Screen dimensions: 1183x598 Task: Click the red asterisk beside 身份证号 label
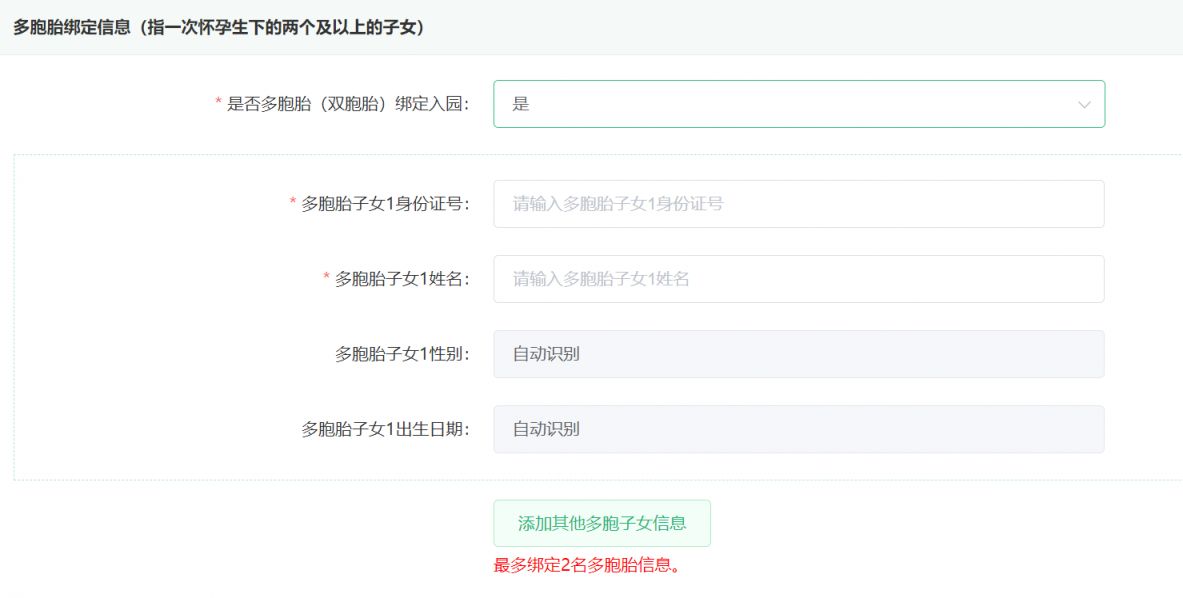tap(293, 202)
